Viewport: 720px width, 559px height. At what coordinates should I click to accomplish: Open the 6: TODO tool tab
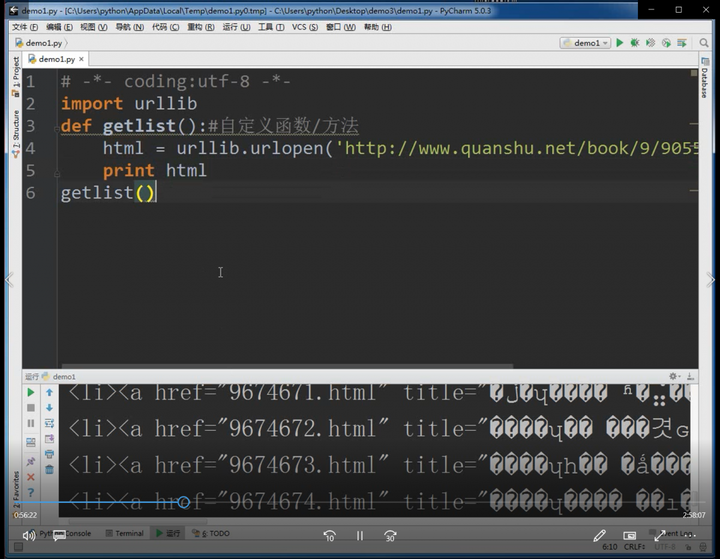pyautogui.click(x=211, y=533)
